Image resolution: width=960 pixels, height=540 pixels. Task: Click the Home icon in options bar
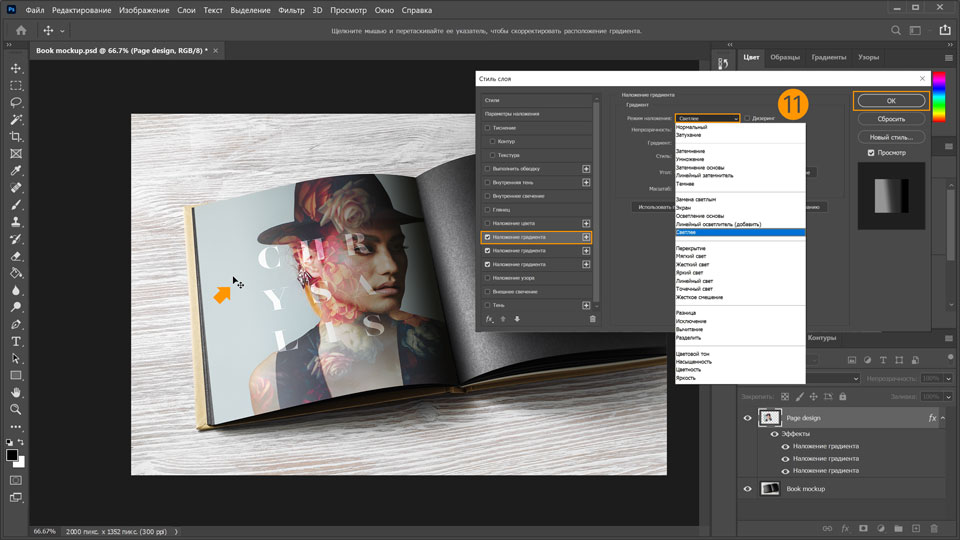coord(21,31)
